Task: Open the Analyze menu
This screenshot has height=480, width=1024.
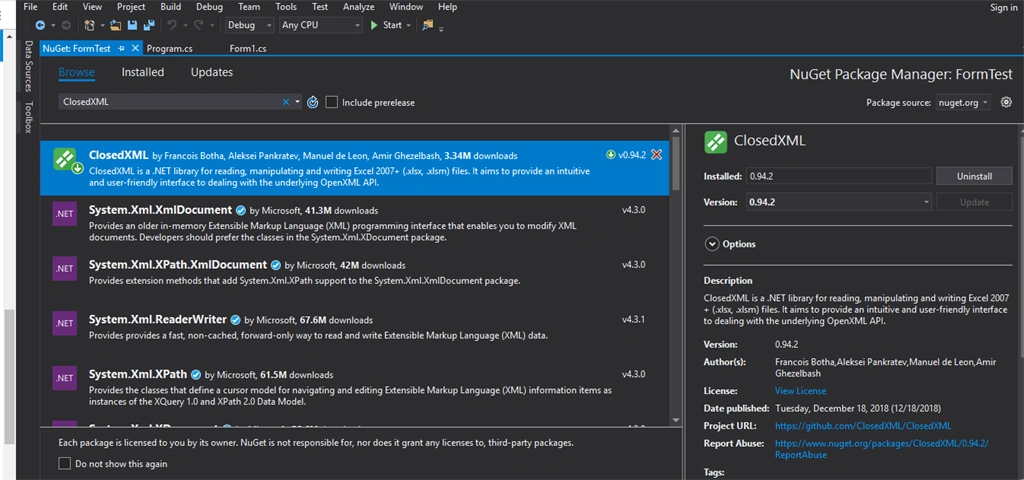Action: (x=359, y=7)
